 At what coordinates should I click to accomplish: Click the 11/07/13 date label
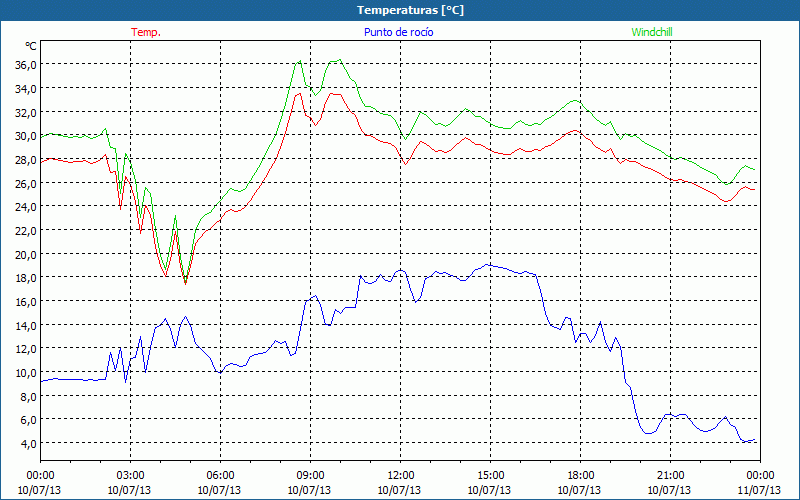click(760, 490)
